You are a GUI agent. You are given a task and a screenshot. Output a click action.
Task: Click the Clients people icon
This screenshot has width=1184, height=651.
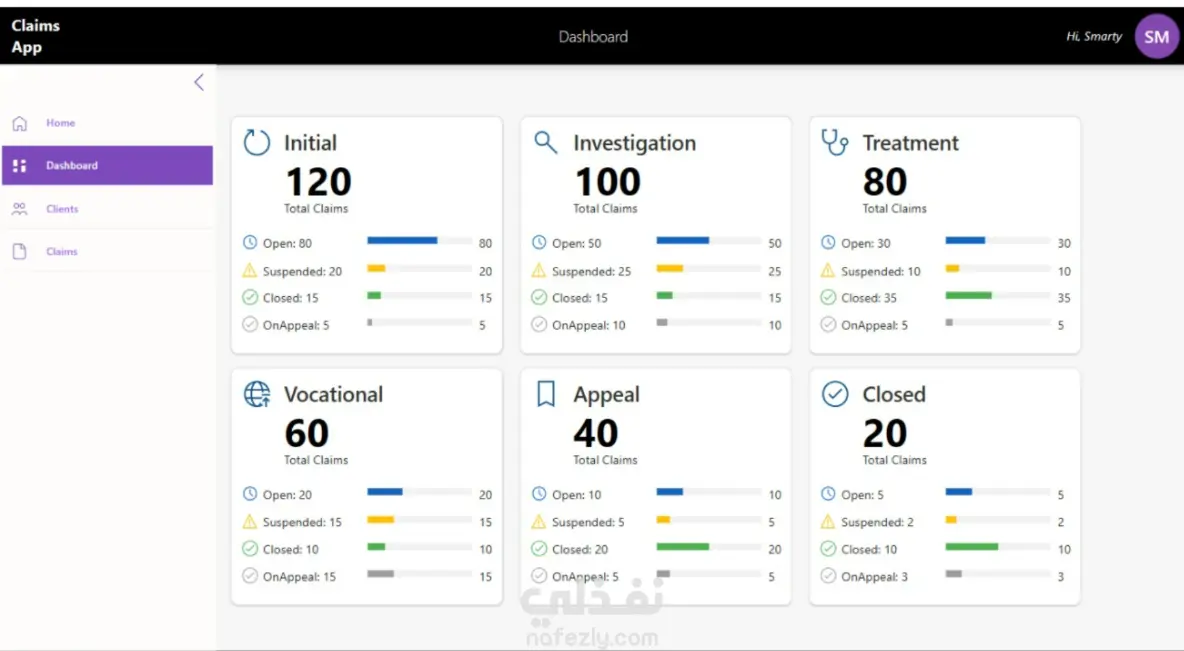click(20, 209)
